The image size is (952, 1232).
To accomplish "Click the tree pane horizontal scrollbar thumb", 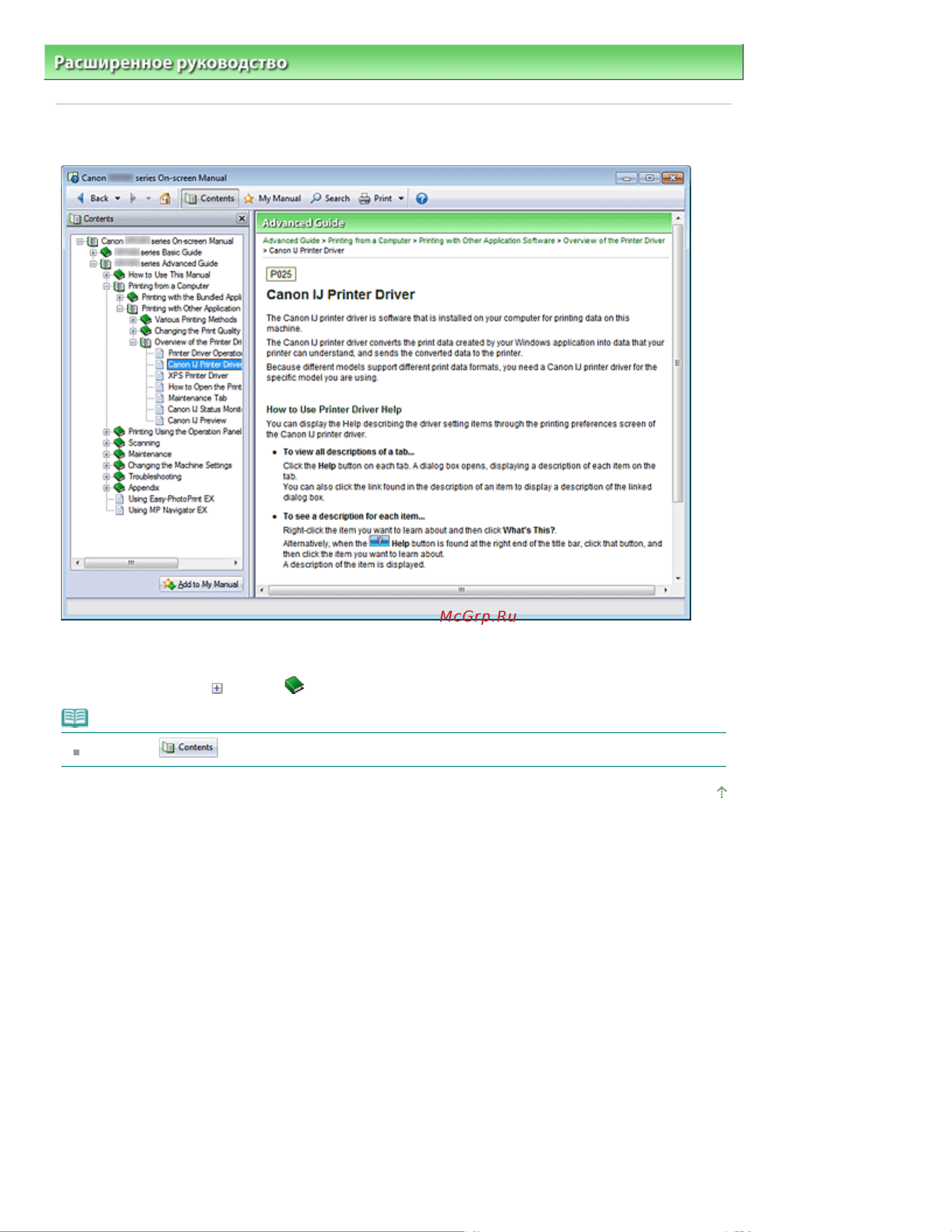I will 131,563.
